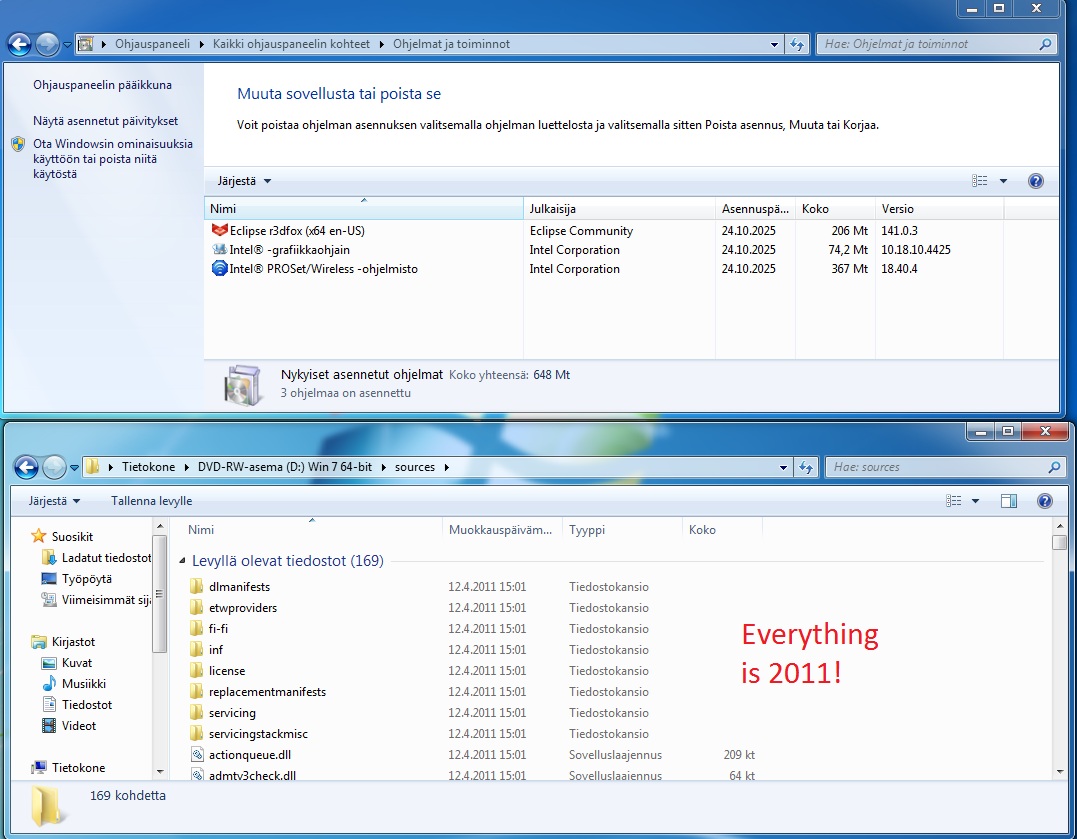Viewport: 1077px width, 839px height.
Task: Click view mode icon in sources toolbar
Action: point(953,501)
